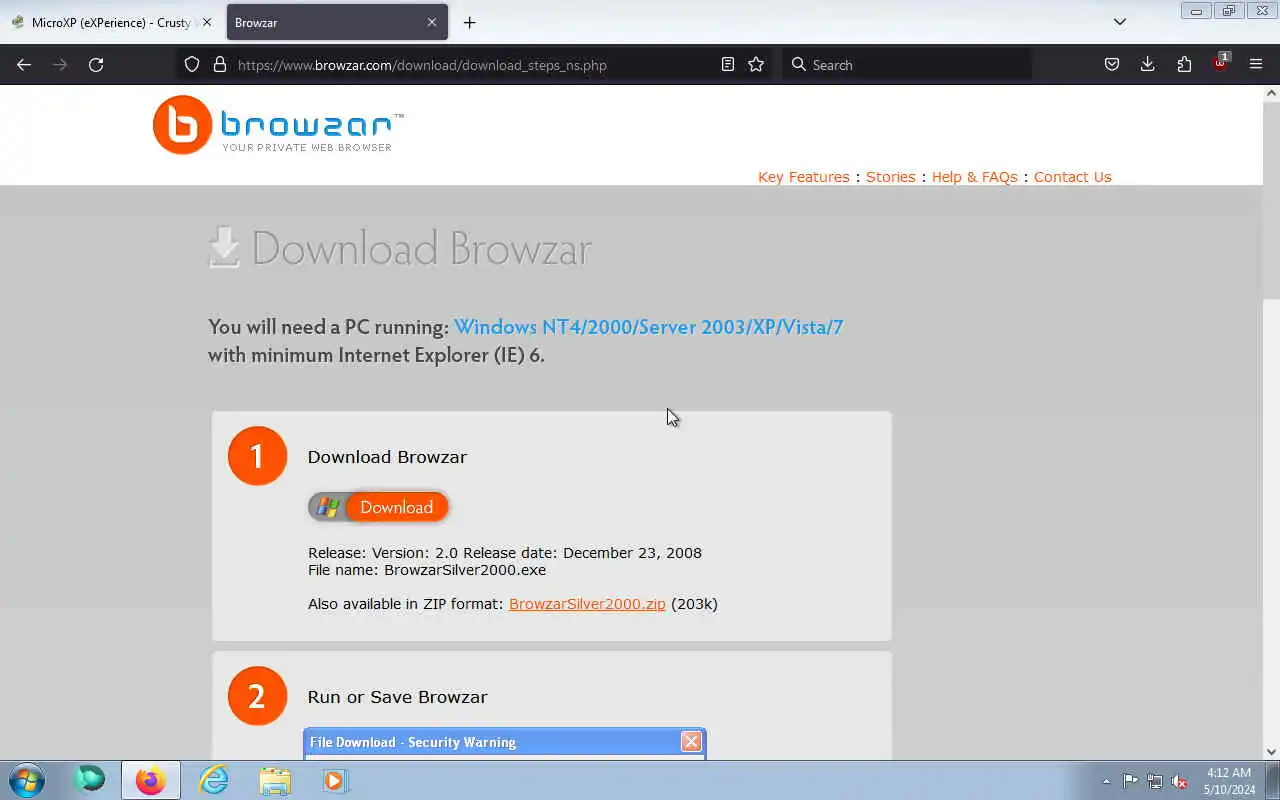Viewport: 1280px width, 800px height.
Task: Bookmark this page with the star icon
Action: pos(756,65)
